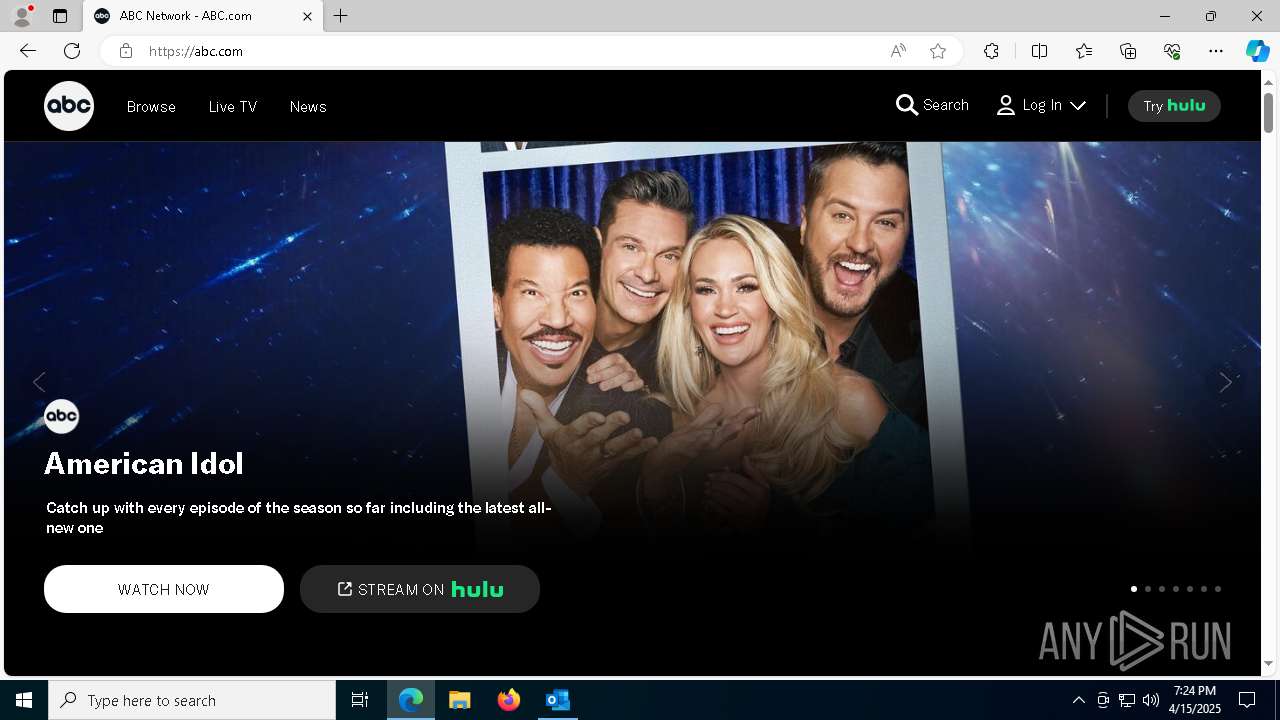The height and width of the screenshot is (720, 1280).
Task: Click the ABC logo in the site header
Action: coord(69,106)
